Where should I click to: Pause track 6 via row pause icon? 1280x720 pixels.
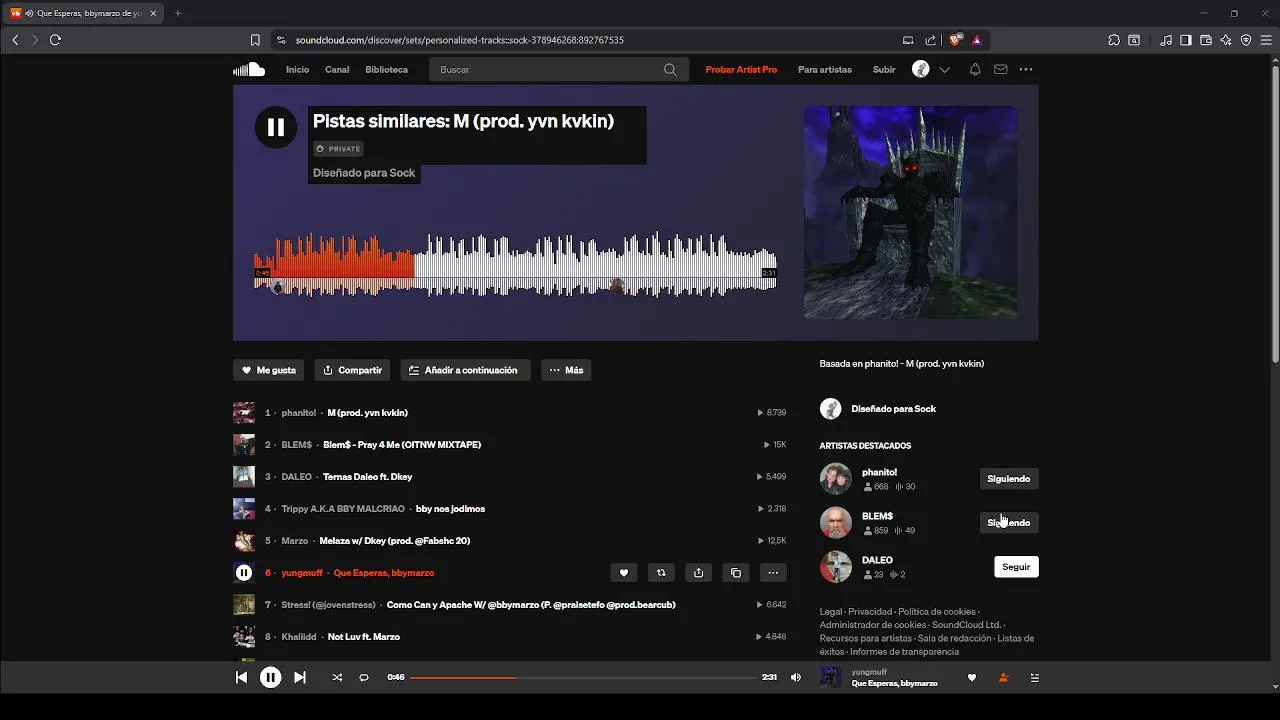[244, 573]
